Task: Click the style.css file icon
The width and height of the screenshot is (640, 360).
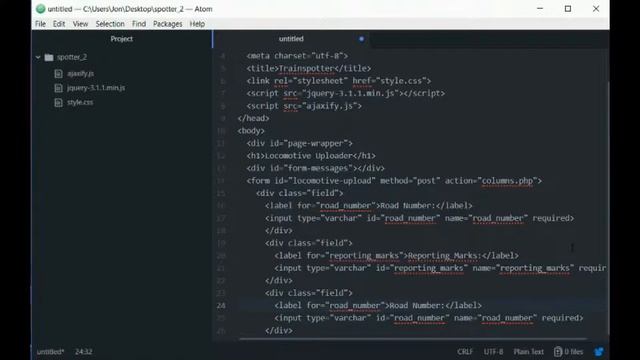Action: pyautogui.click(x=58, y=102)
